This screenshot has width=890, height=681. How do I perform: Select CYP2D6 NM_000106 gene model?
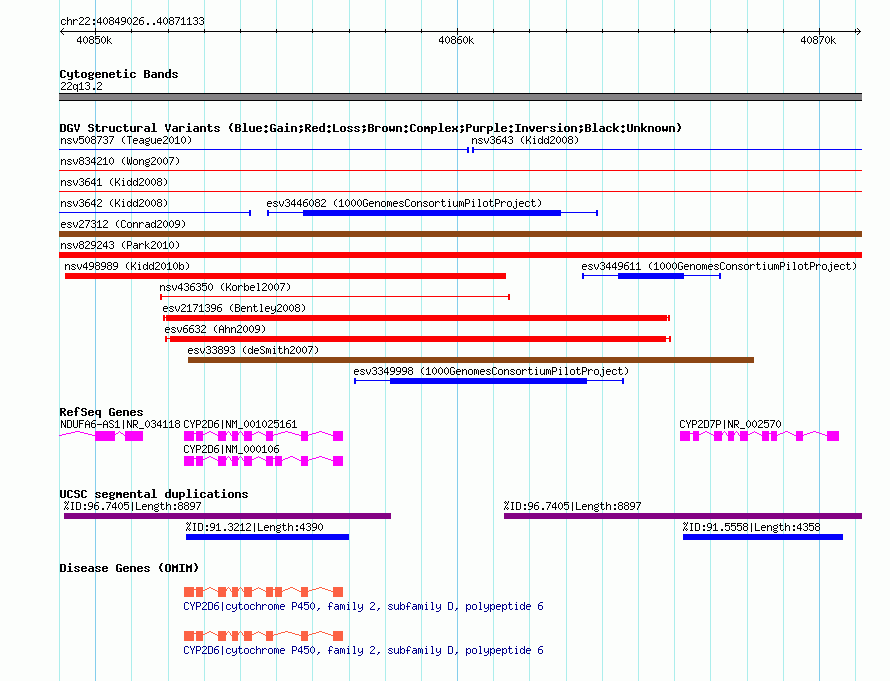tap(263, 461)
